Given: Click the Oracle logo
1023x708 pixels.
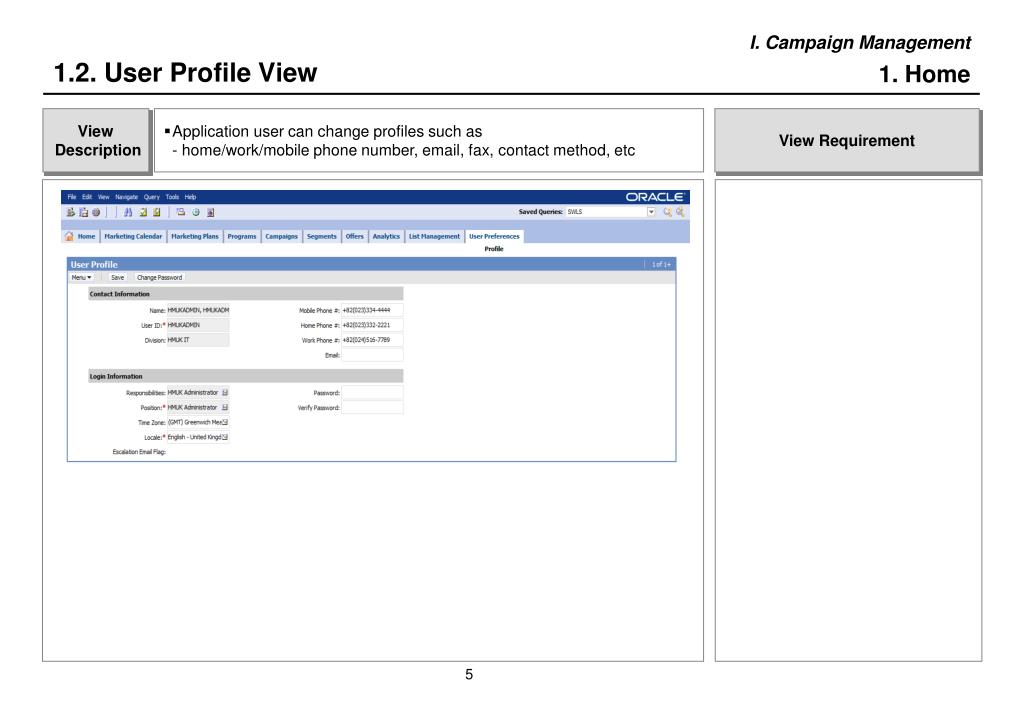Looking at the screenshot, I should point(654,197).
